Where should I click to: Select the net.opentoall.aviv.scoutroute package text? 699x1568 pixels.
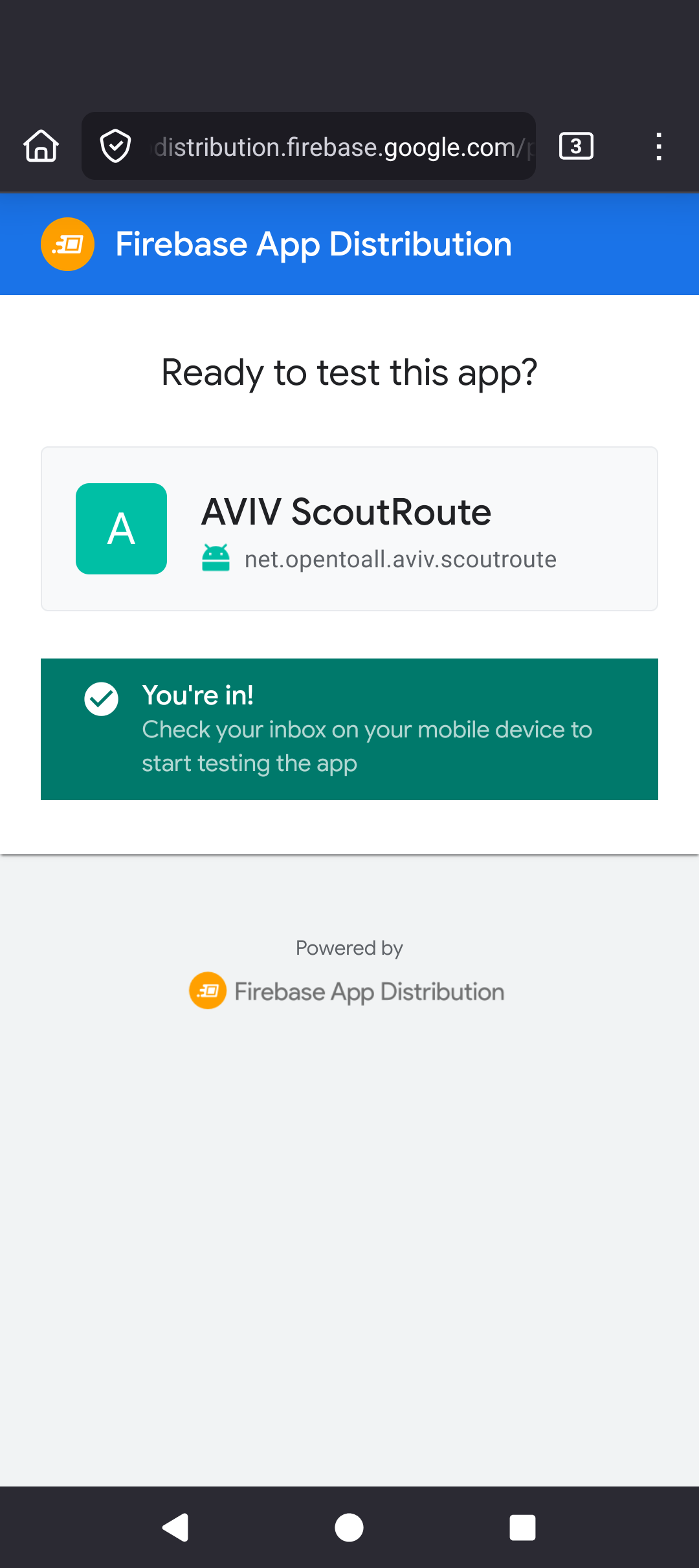(x=400, y=559)
